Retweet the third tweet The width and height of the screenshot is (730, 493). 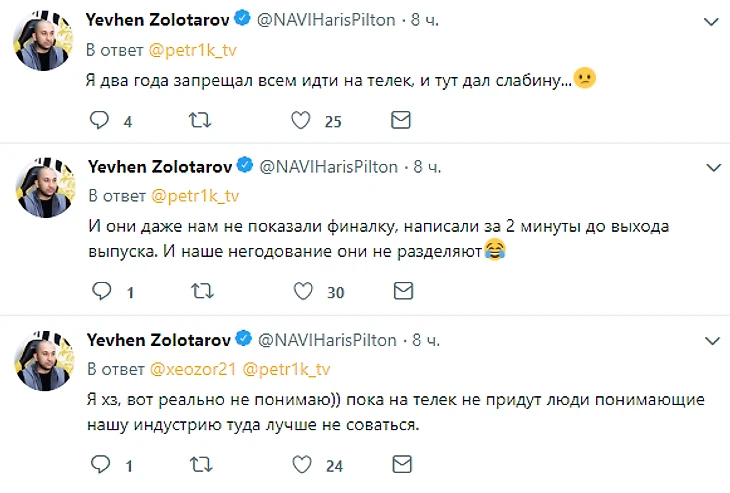[200, 464]
